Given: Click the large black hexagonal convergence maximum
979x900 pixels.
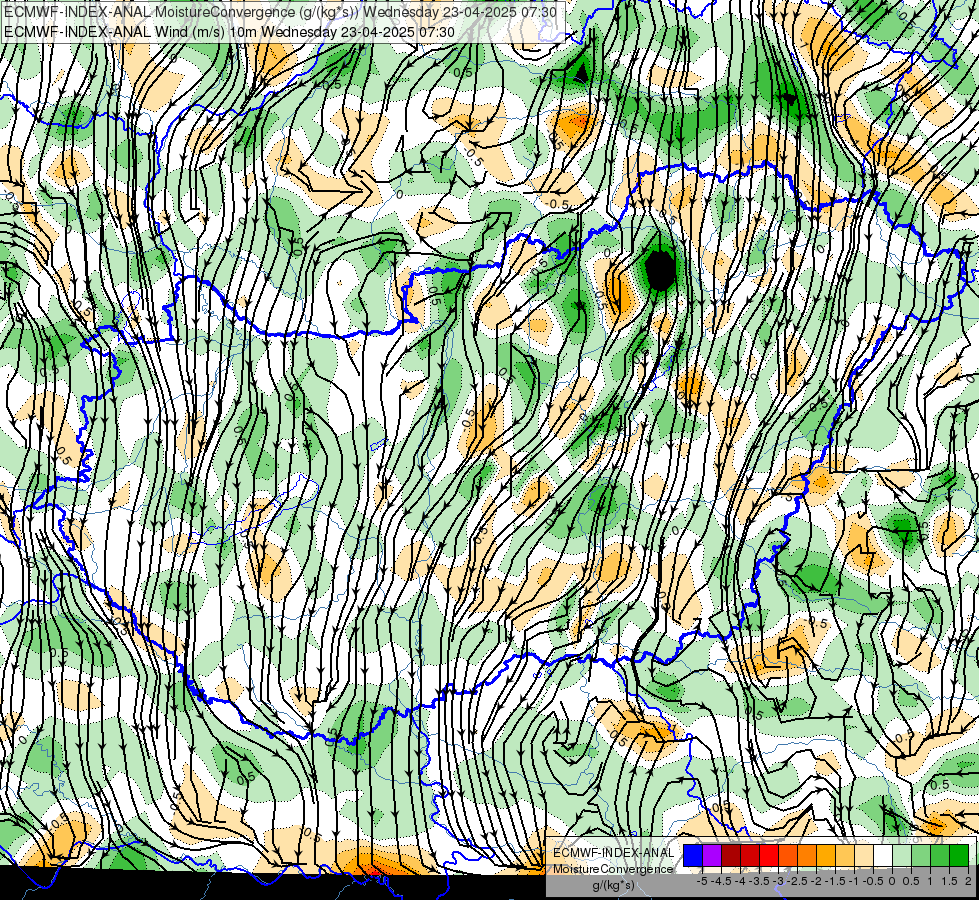Looking at the screenshot, I should tap(660, 270).
